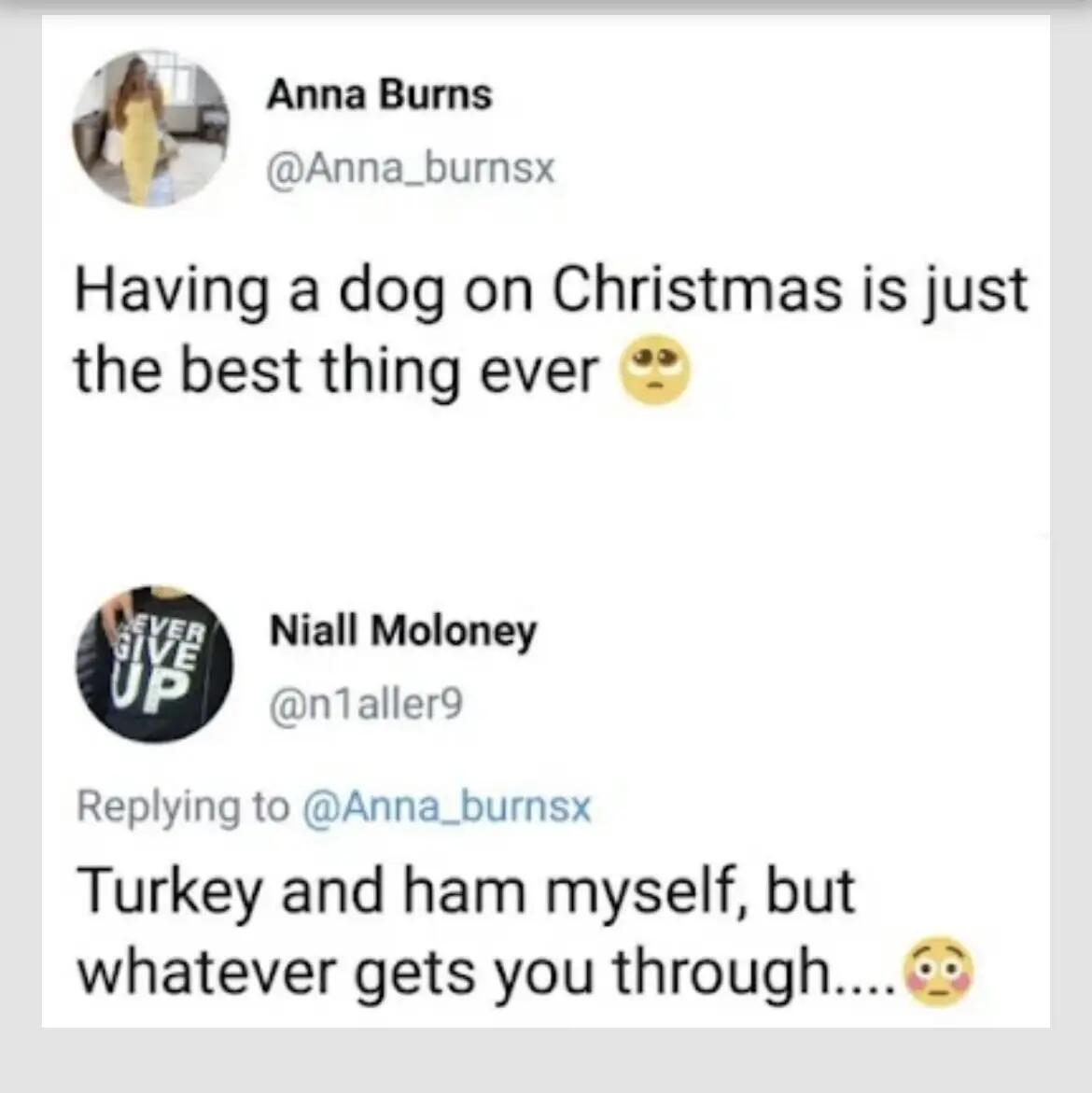Click the name 'Anna Burns'
This screenshot has width=1092, height=1093.
(380, 93)
